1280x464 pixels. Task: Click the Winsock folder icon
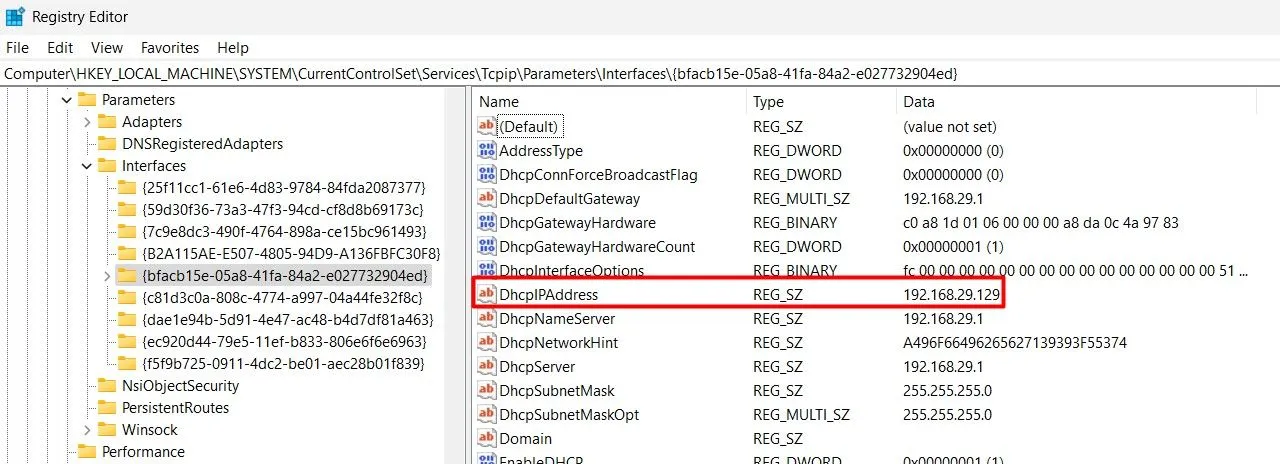pos(107,430)
